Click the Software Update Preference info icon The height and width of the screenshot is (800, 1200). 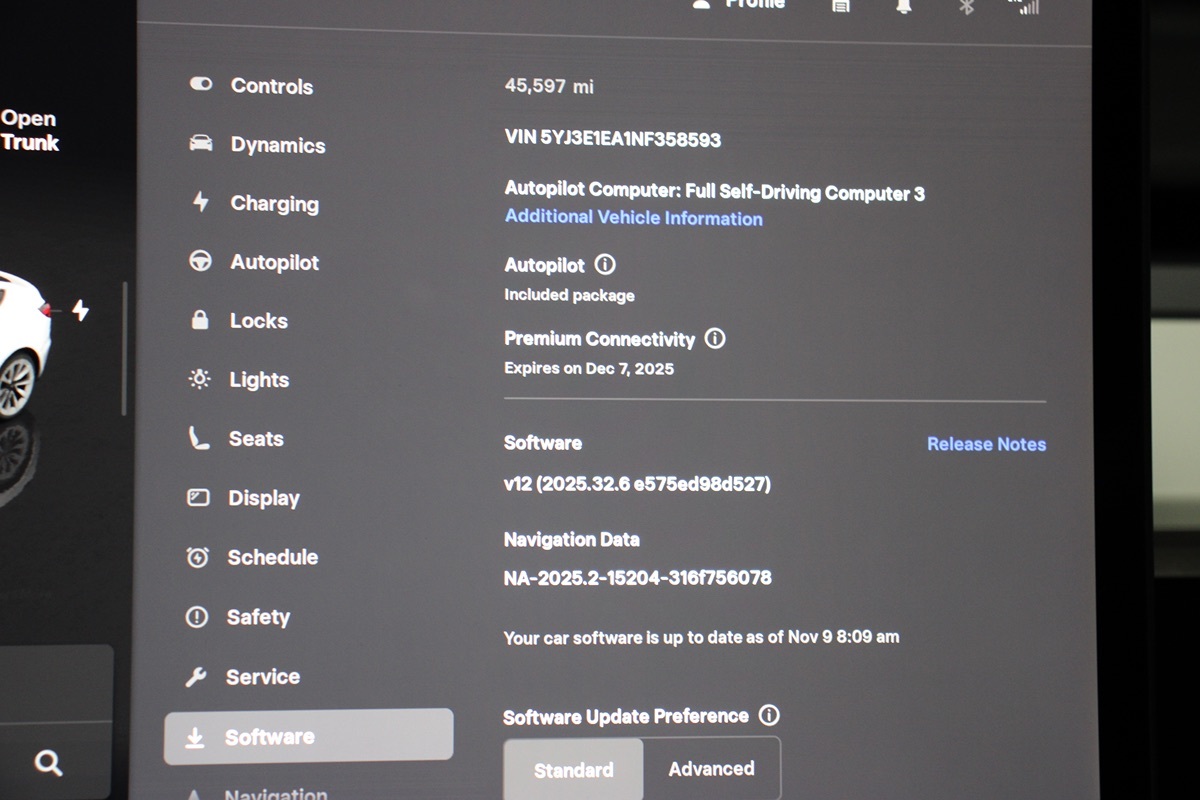[x=769, y=715]
